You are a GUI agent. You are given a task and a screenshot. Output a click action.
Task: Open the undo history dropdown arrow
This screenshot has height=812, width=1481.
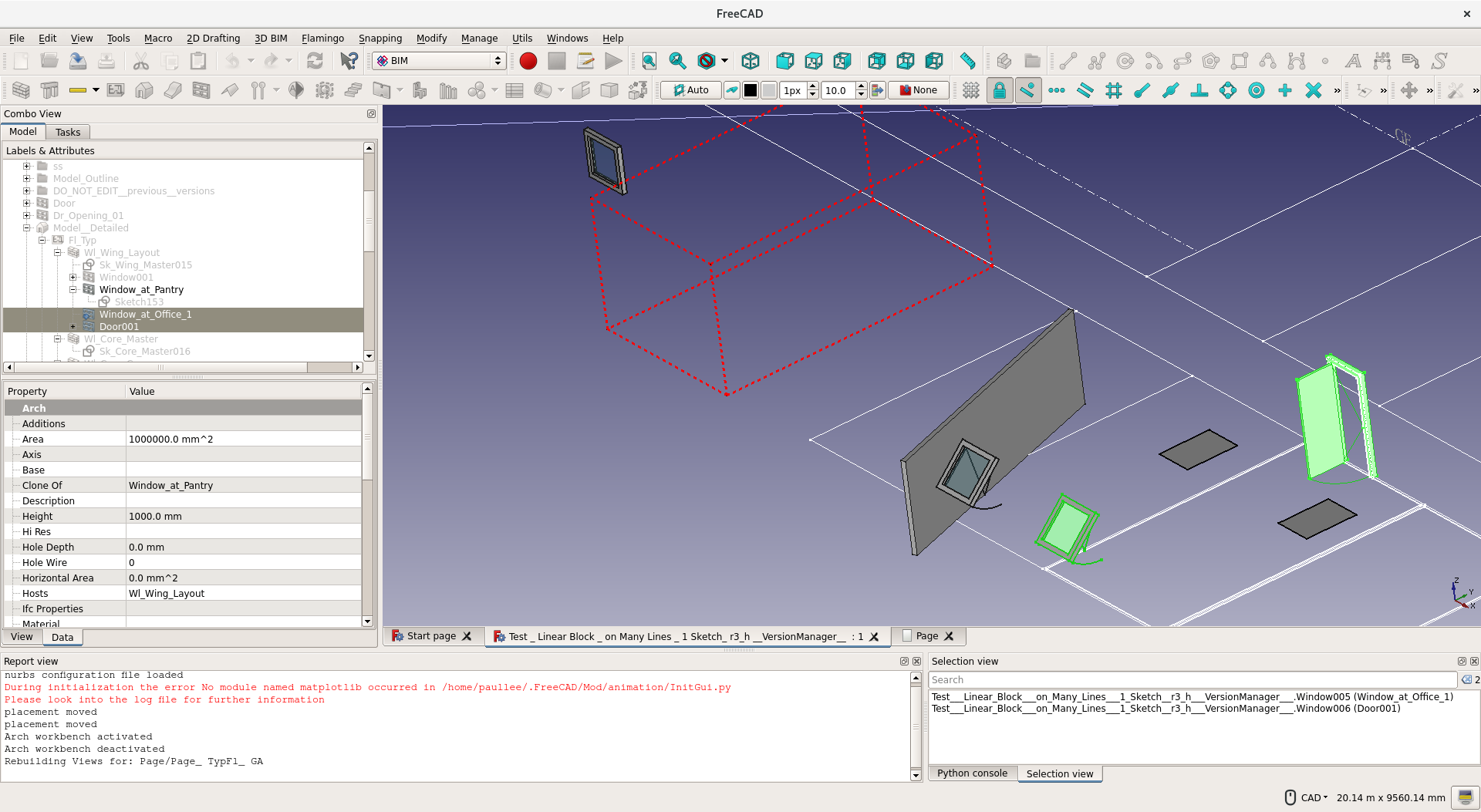(x=251, y=61)
